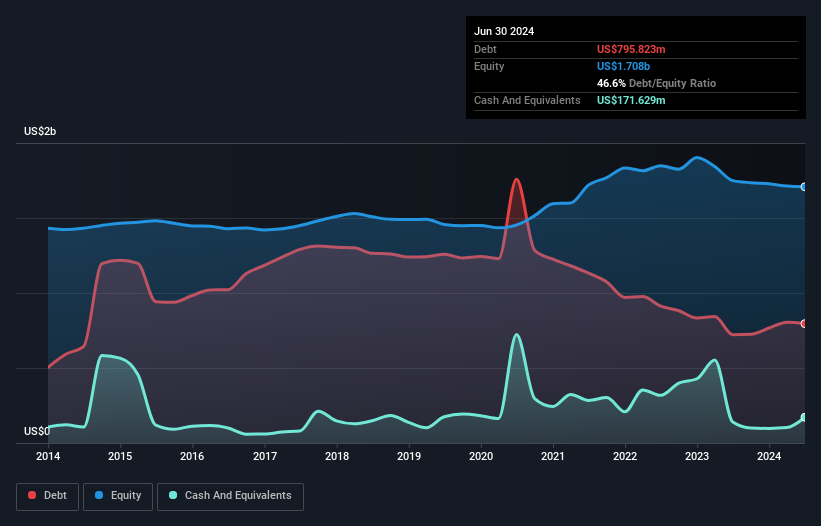Click the 2023 x-axis label
The image size is (821, 526).
(x=697, y=456)
